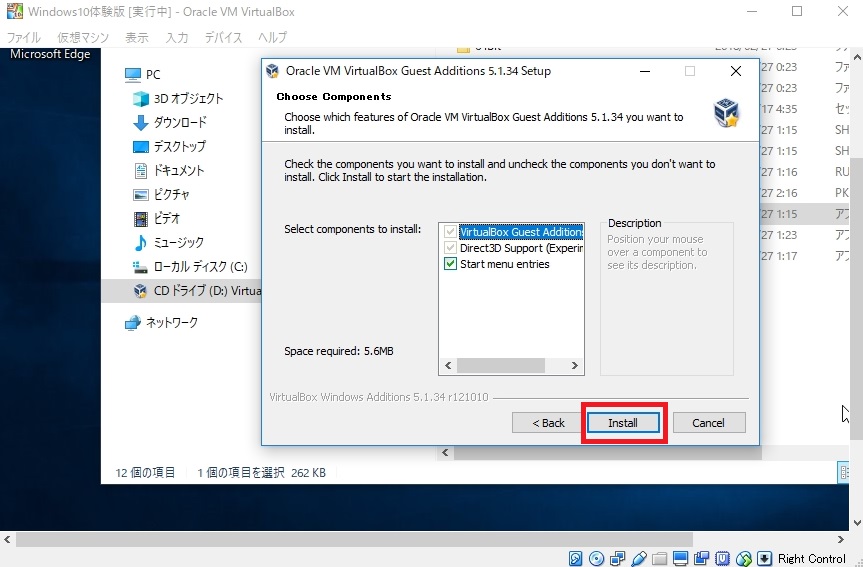Click VM window scroll right arrow
Viewport: 863px width, 567px height.
click(x=840, y=539)
